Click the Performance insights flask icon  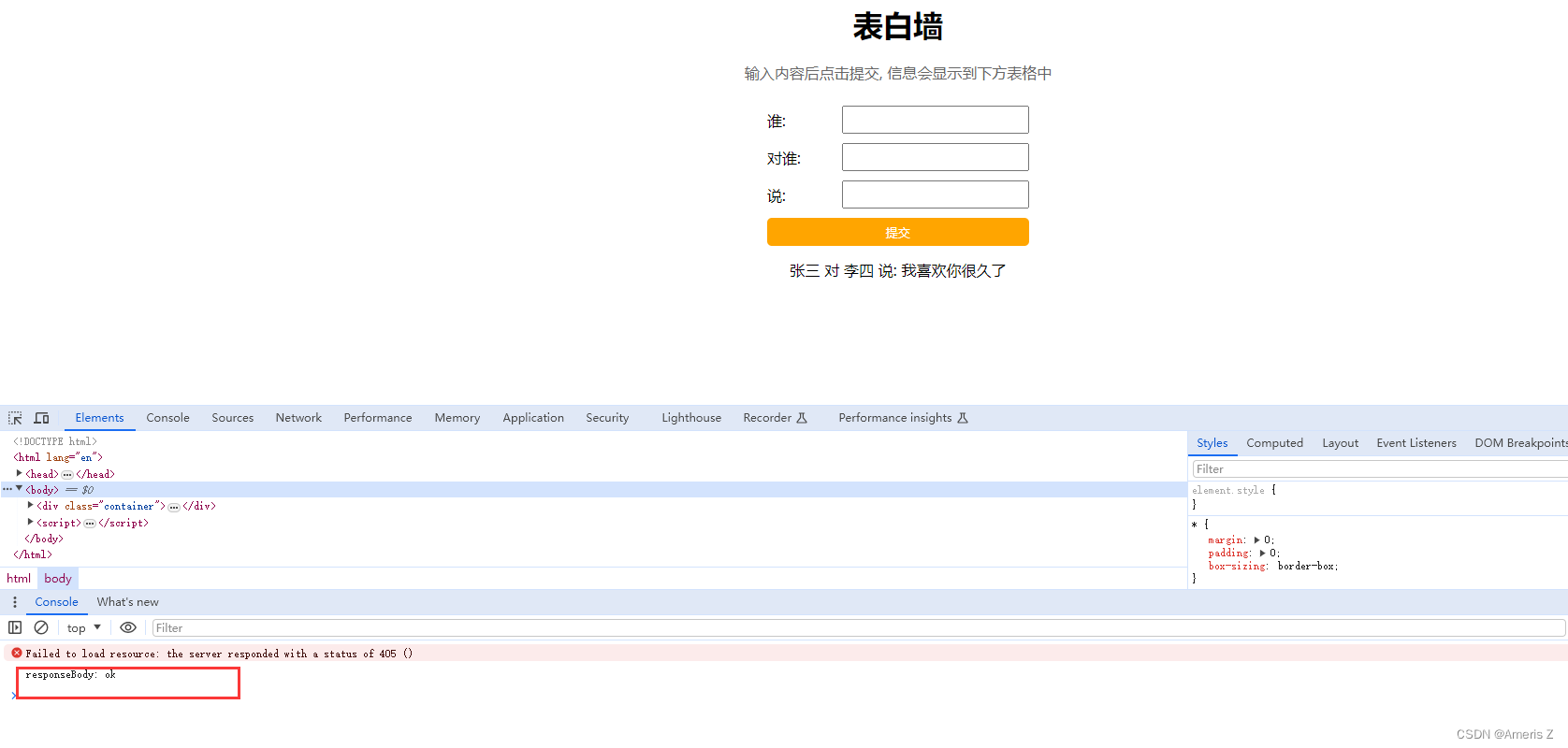(x=963, y=418)
